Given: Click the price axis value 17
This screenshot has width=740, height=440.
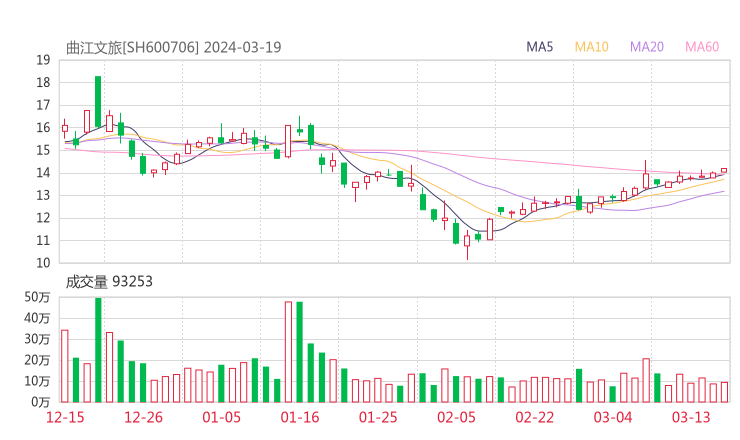Looking at the screenshot, I should [43, 105].
